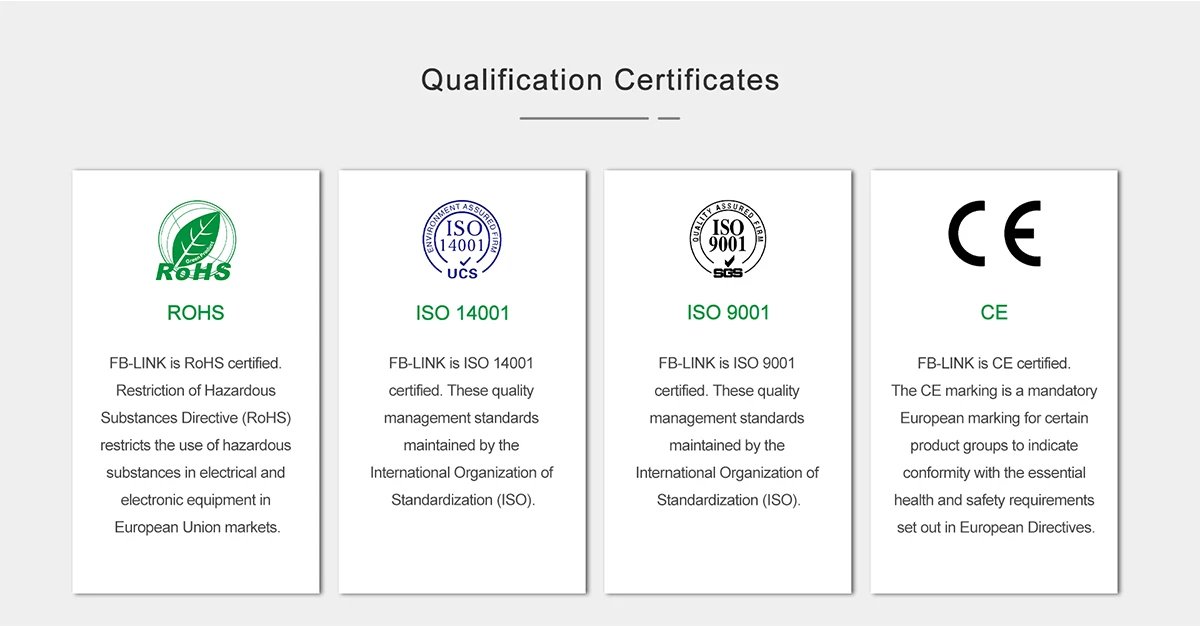Click the CE marking description paragraph
This screenshot has height=626, width=1200.
[x=994, y=445]
